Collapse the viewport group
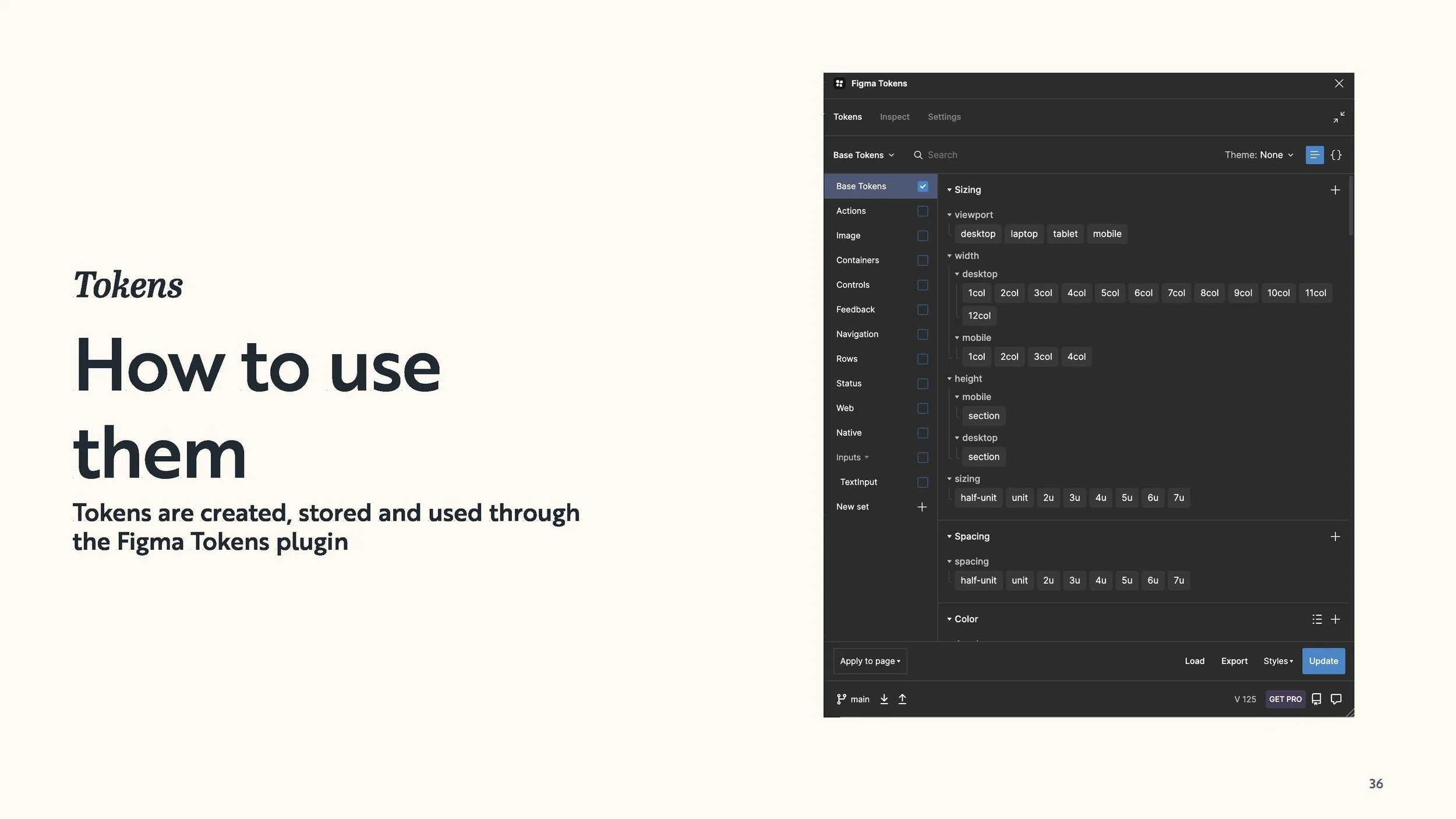 (x=949, y=215)
